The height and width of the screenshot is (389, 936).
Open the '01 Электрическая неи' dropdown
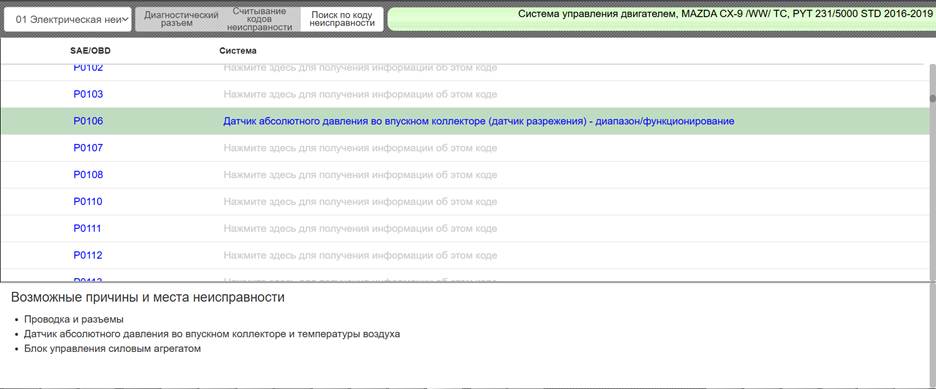(67, 19)
